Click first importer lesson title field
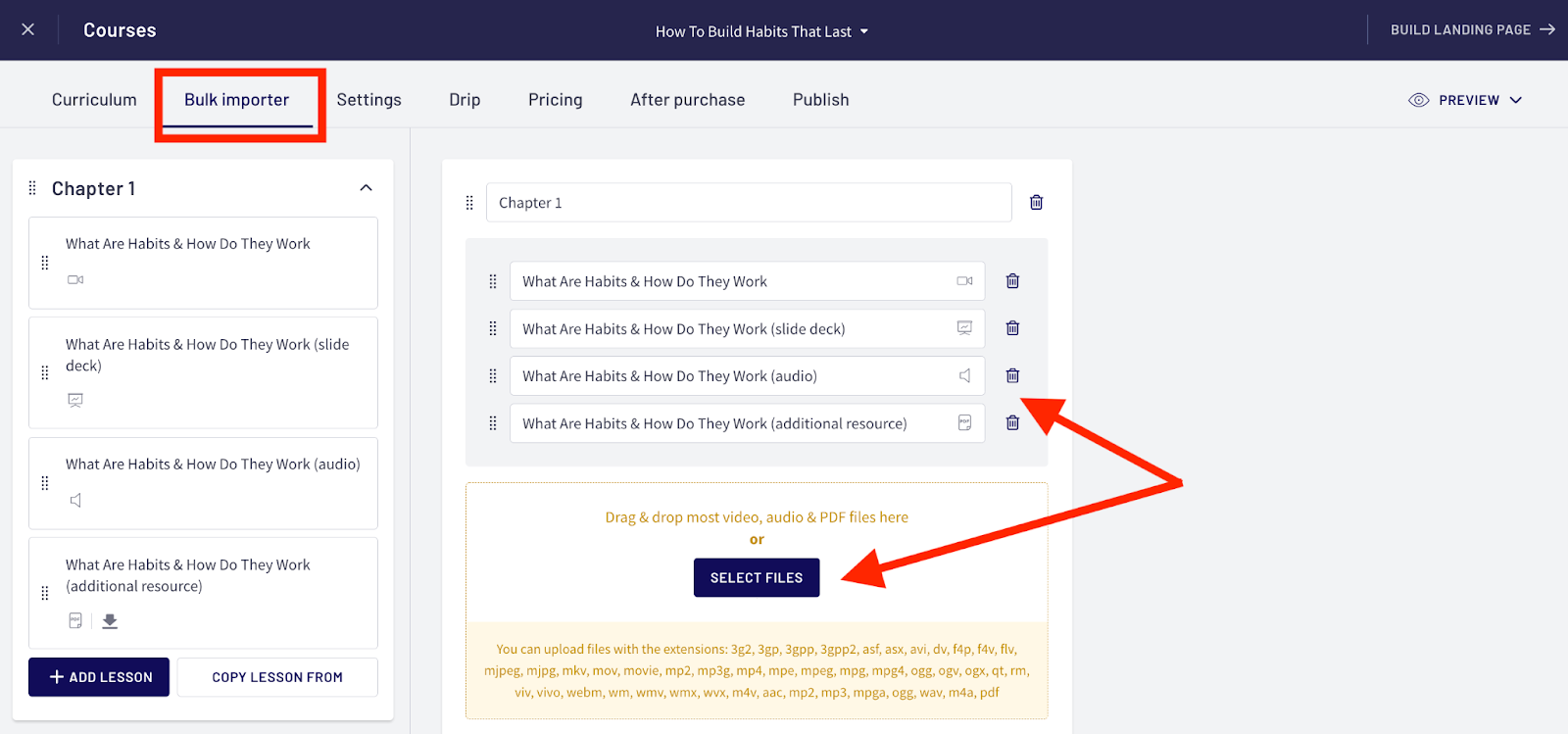Screen dimensions: 1568x734 747,281
